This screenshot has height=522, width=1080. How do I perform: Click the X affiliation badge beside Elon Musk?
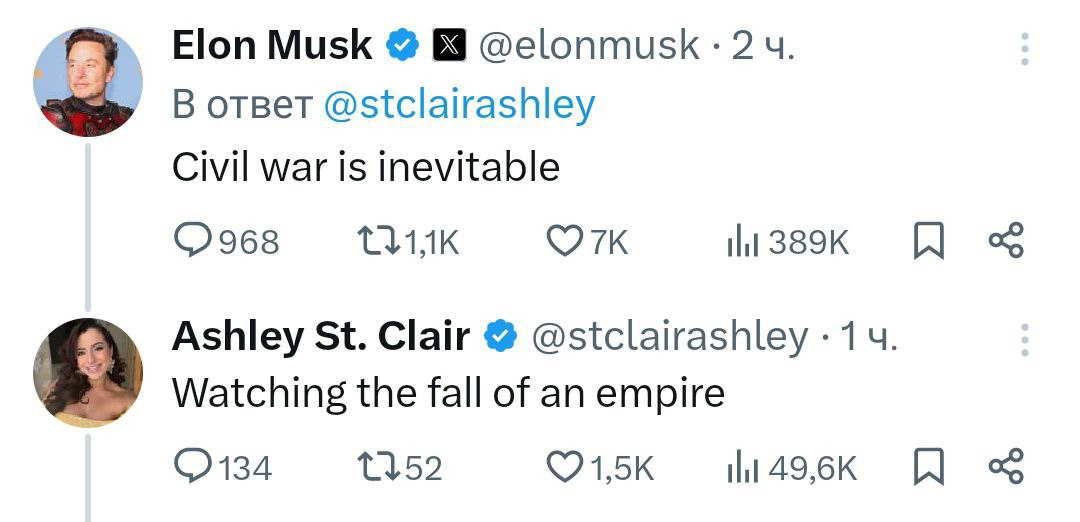(447, 45)
